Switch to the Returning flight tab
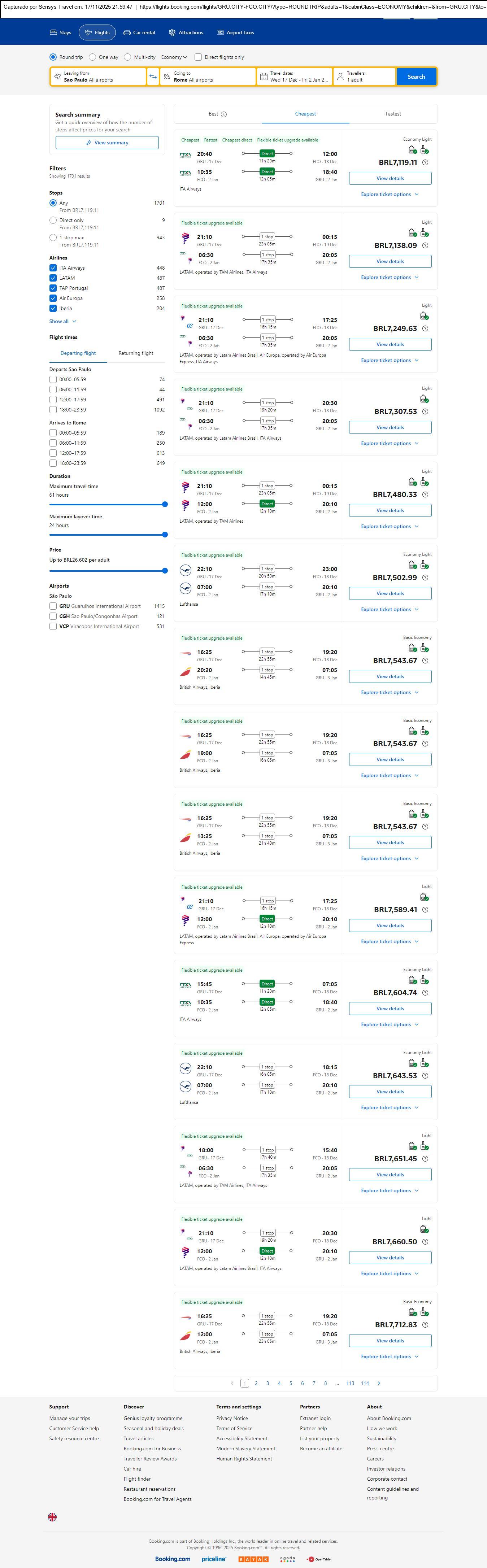The image size is (487, 1568). 136,353
